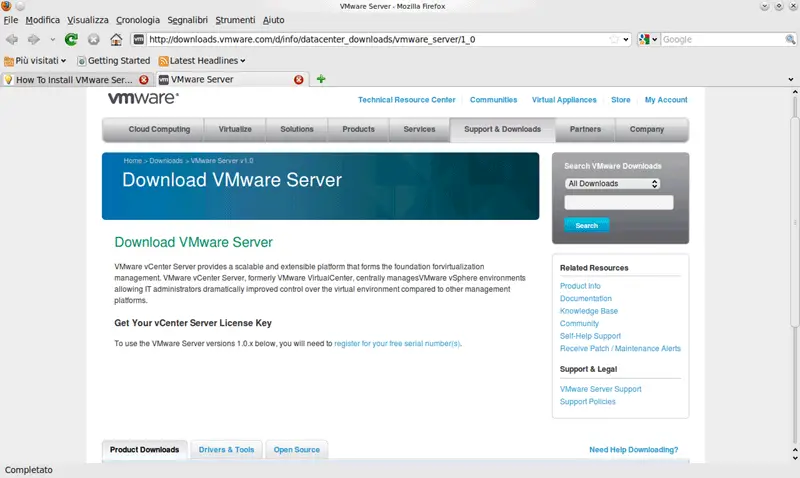800x478 pixels.
Task: Open the Communities link
Action: [493, 100]
